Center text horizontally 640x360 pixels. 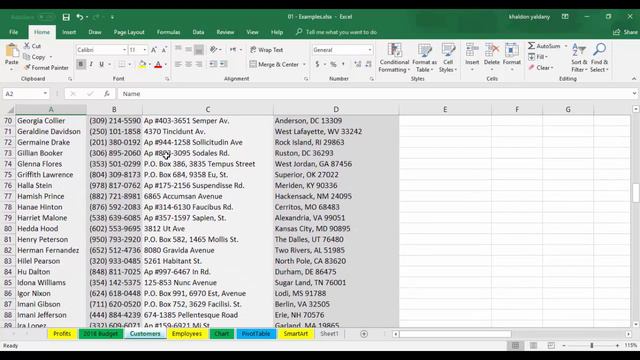click(188, 64)
